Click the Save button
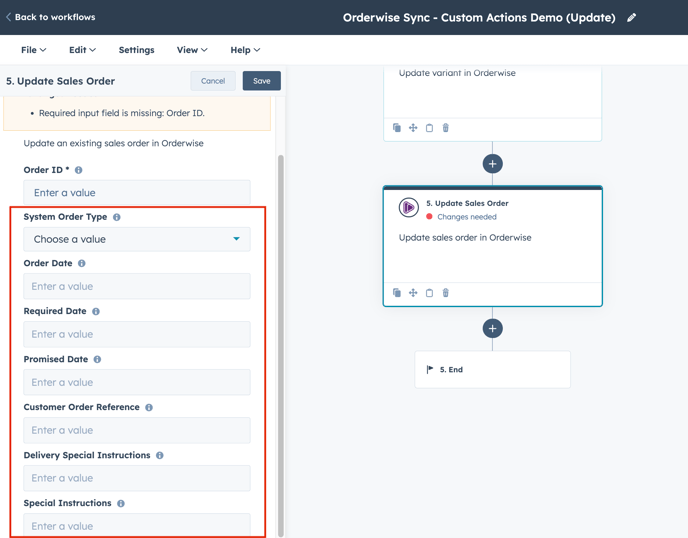This screenshot has width=688, height=538. [x=262, y=81]
